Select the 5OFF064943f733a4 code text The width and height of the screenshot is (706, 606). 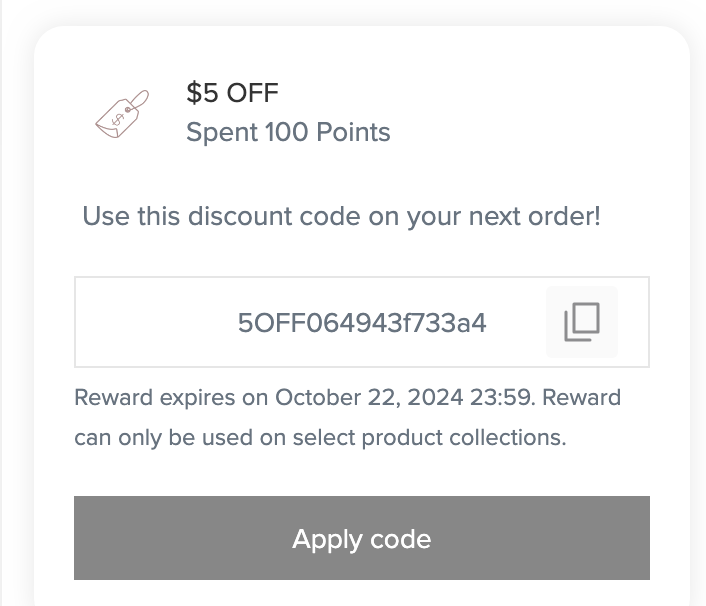point(362,323)
